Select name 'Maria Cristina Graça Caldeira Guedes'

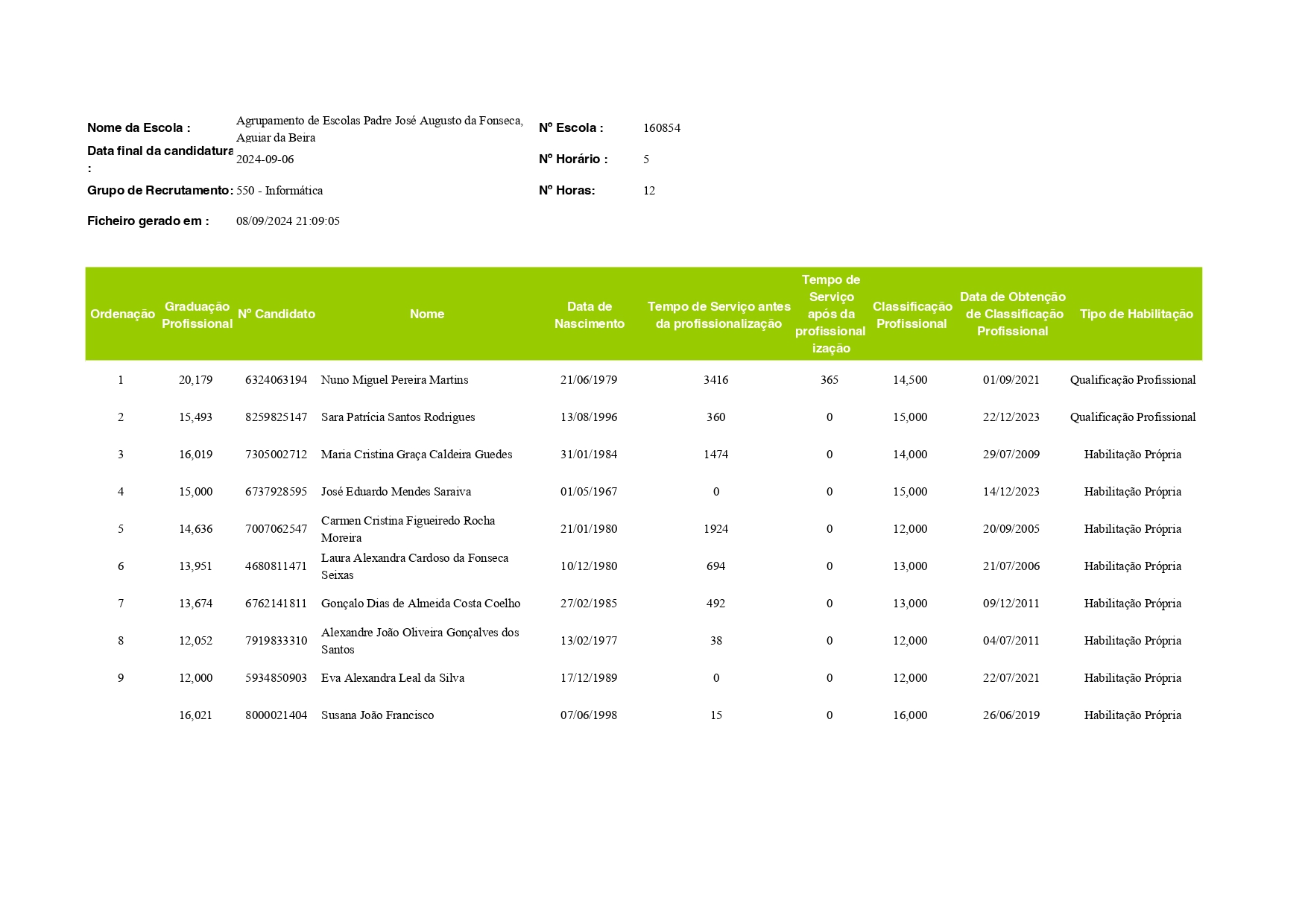coord(417,455)
